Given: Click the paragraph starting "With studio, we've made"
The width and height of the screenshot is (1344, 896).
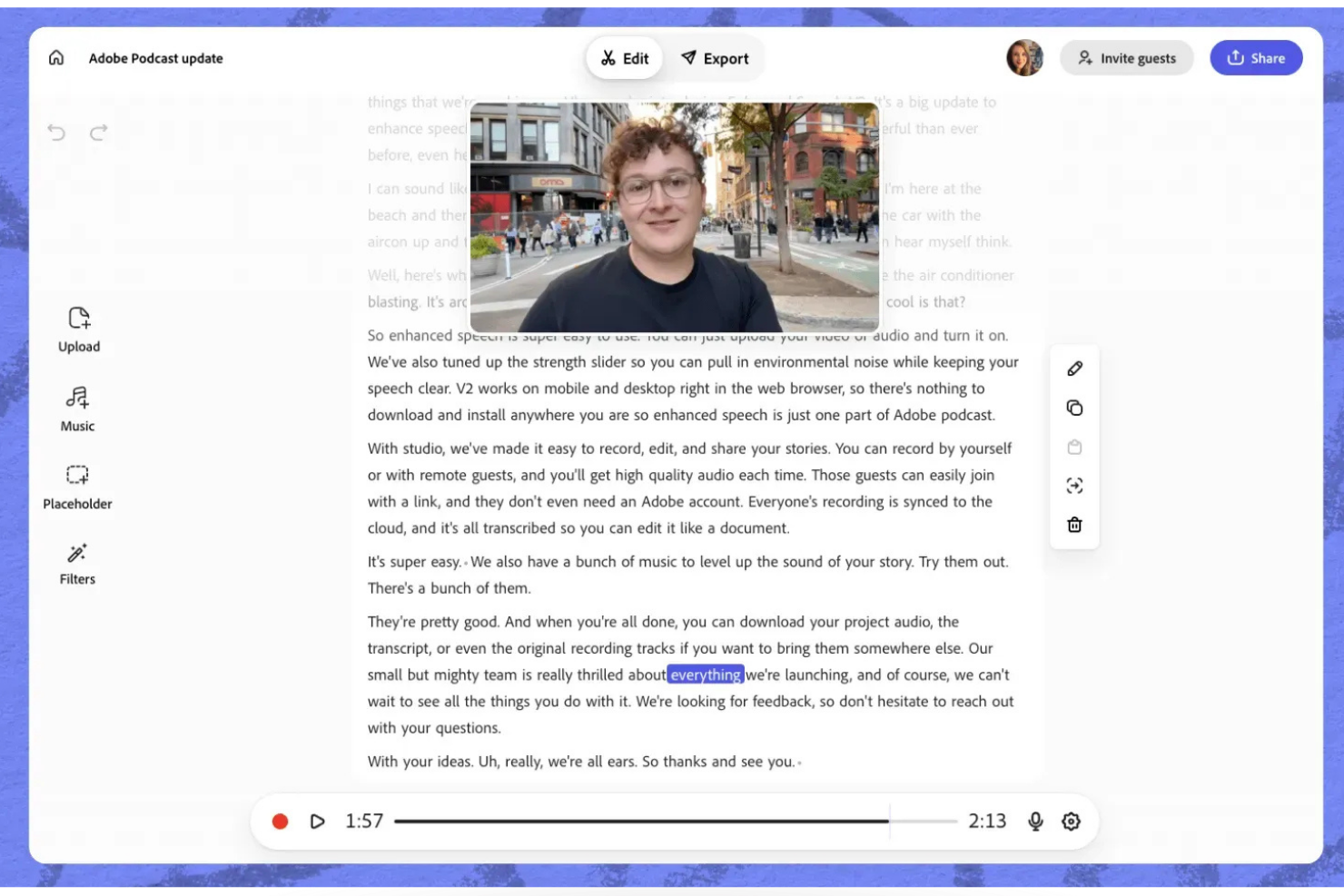Looking at the screenshot, I should coord(690,488).
